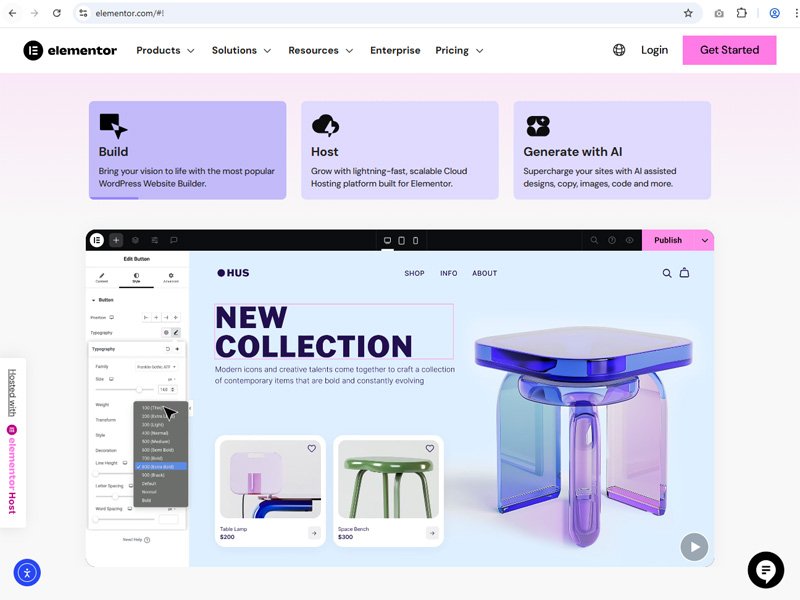Open the Pricing dropdown menu
This screenshot has width=800, height=600.
pyautogui.click(x=459, y=50)
